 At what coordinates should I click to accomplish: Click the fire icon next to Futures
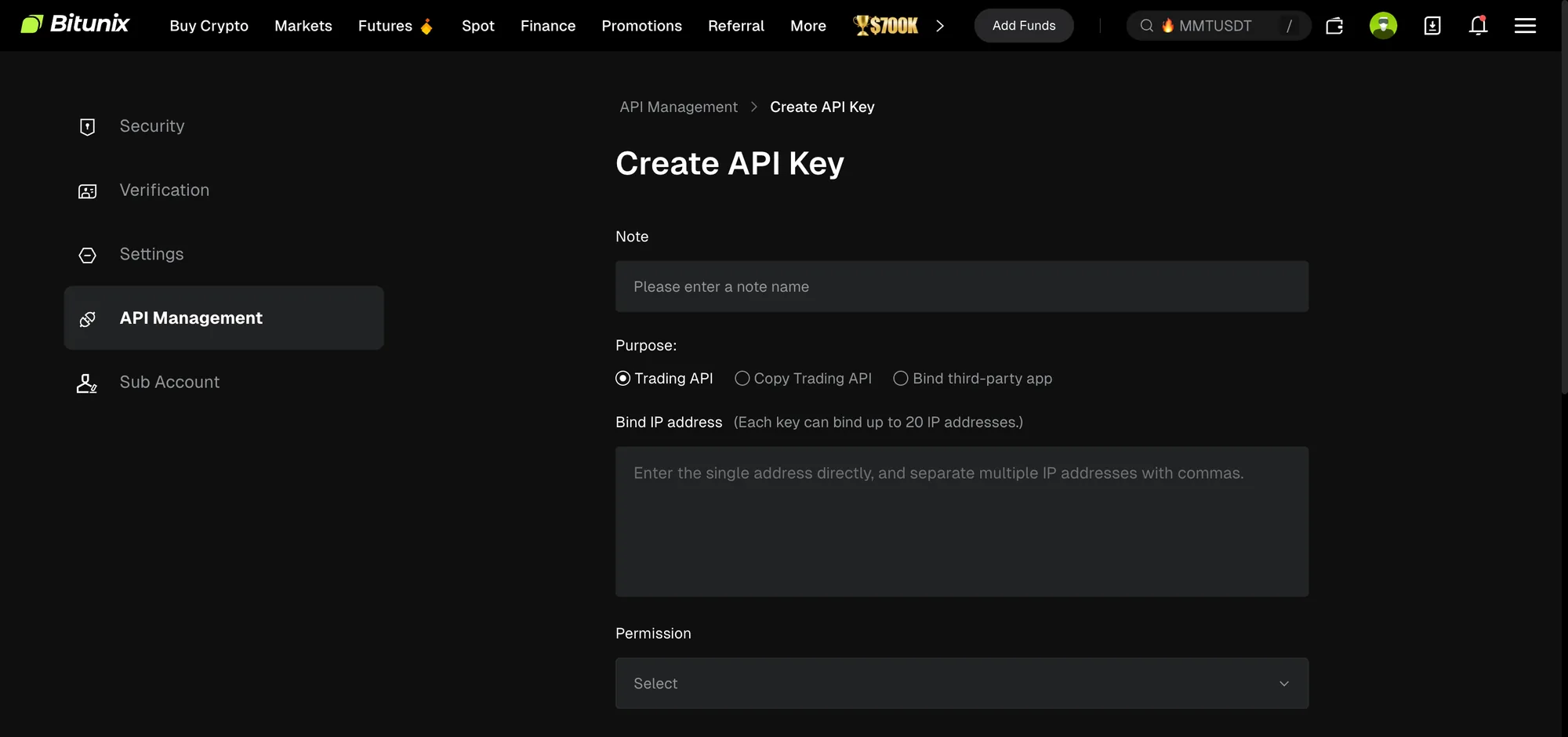coord(426,27)
